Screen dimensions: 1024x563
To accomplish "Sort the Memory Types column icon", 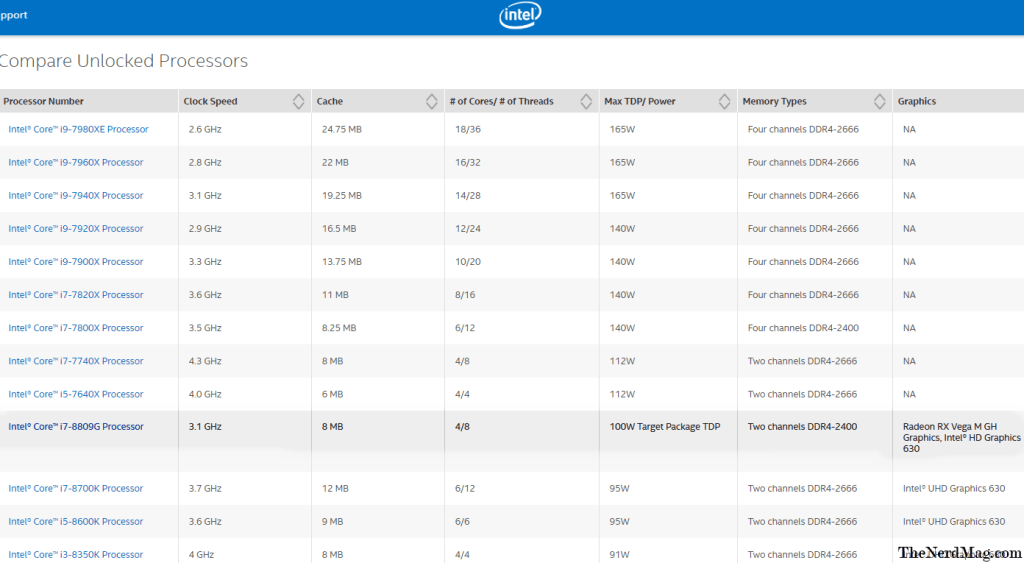I will click(x=879, y=101).
